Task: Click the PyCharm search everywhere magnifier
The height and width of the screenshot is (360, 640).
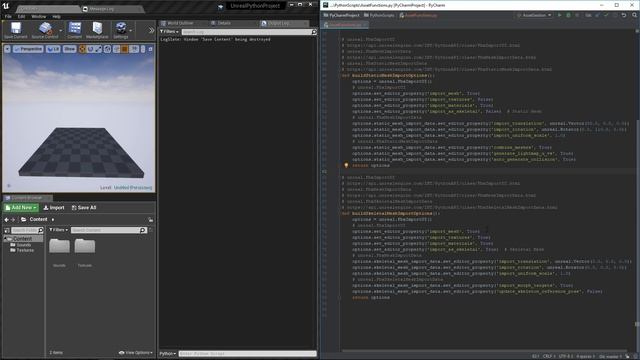Action: point(634,15)
